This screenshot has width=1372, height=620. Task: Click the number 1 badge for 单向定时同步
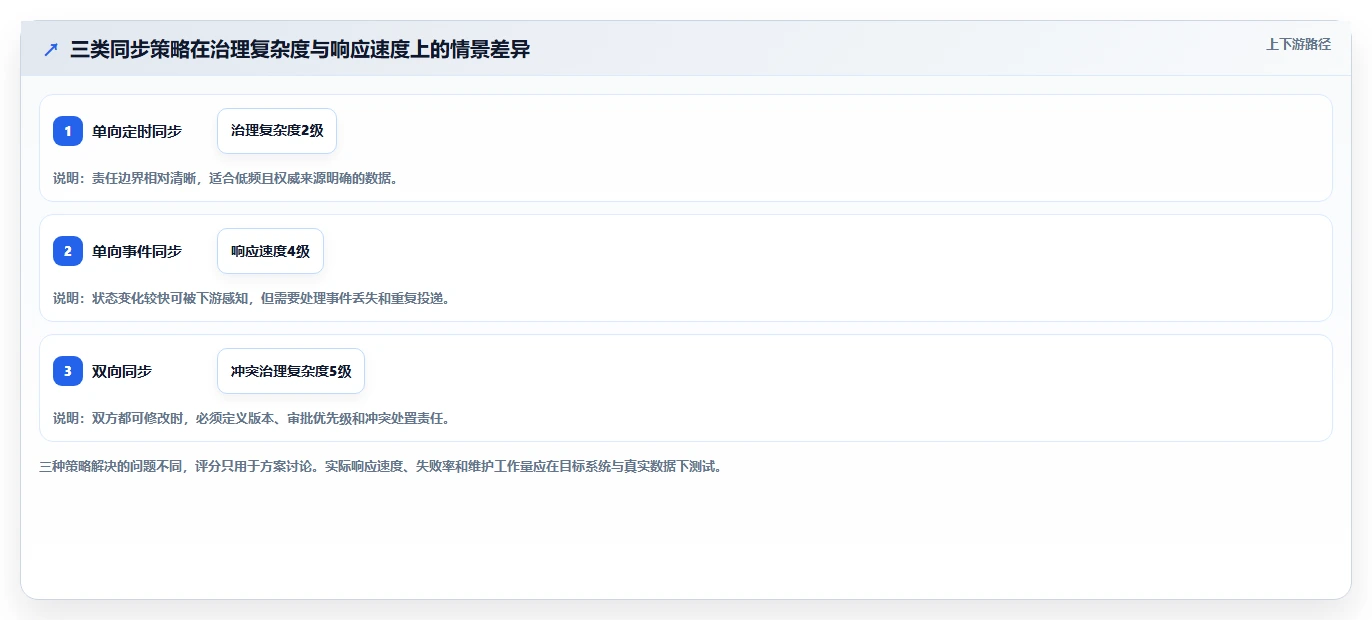[68, 131]
